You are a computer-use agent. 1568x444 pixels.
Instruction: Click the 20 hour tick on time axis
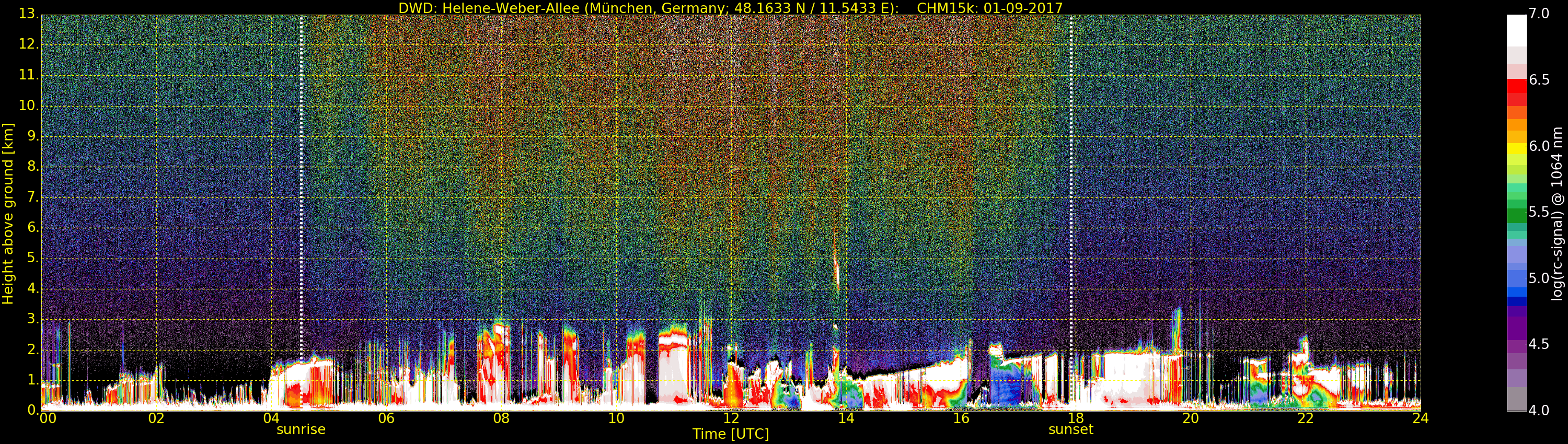point(1190,418)
